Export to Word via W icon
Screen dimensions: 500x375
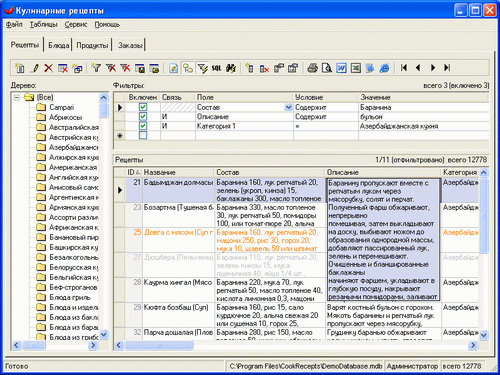point(341,68)
